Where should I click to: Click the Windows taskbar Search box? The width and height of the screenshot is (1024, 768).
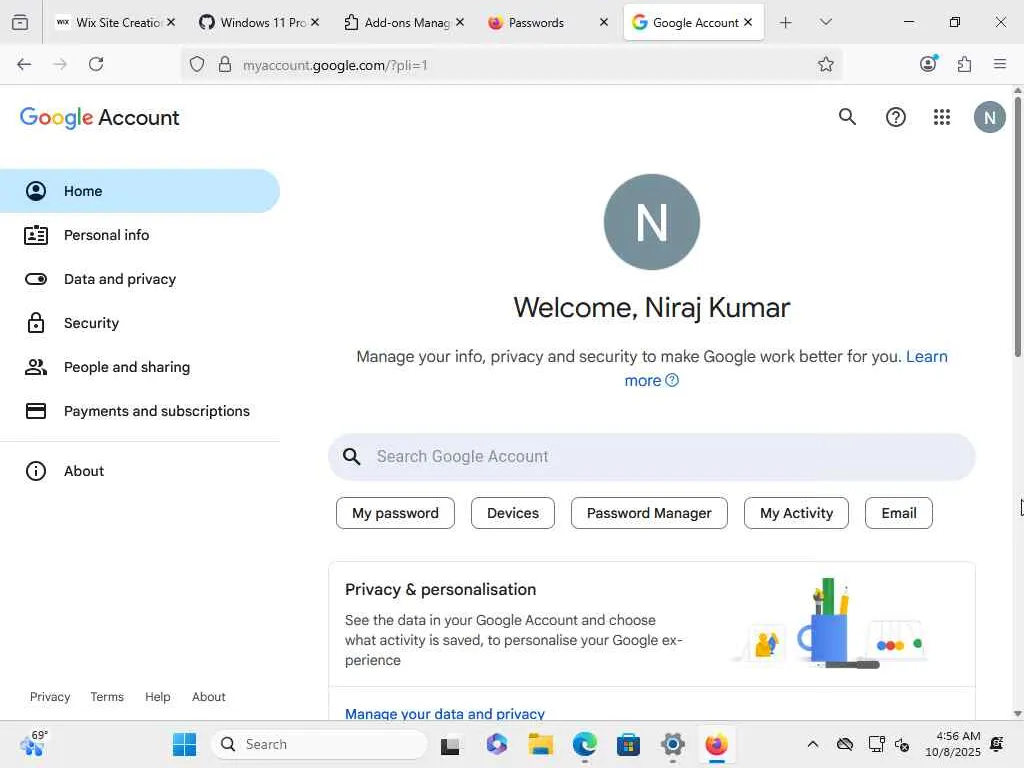319,744
